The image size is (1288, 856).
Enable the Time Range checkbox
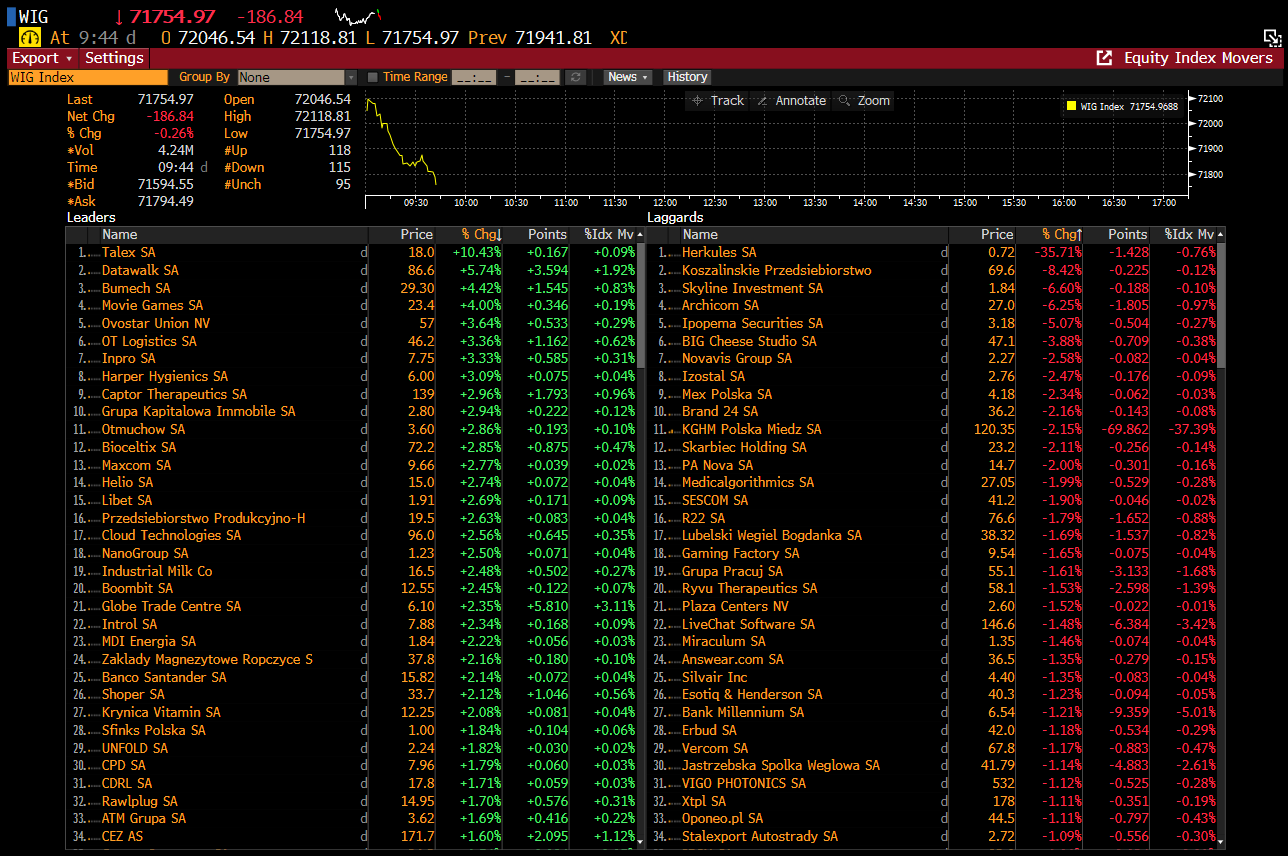pyautogui.click(x=373, y=77)
